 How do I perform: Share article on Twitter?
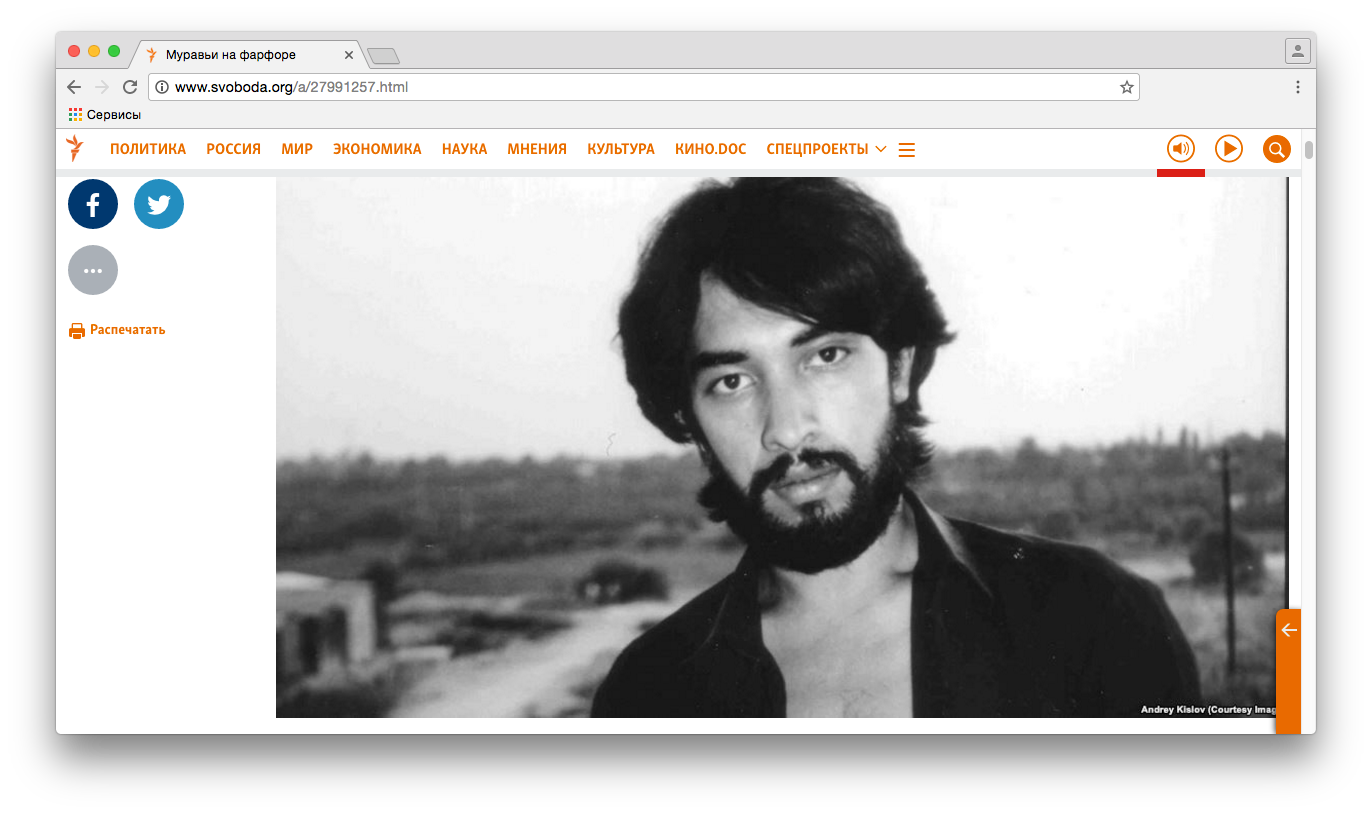[159, 205]
